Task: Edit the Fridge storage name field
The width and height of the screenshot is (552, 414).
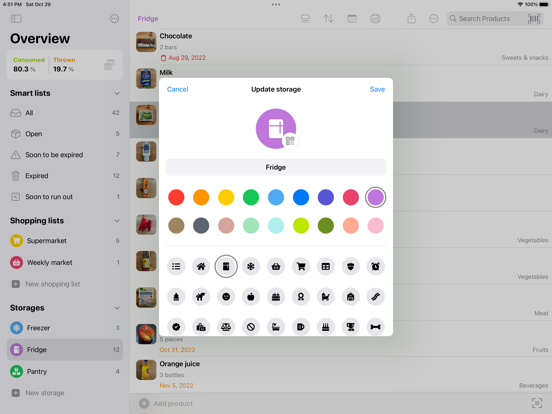Action: pyautogui.click(x=276, y=167)
